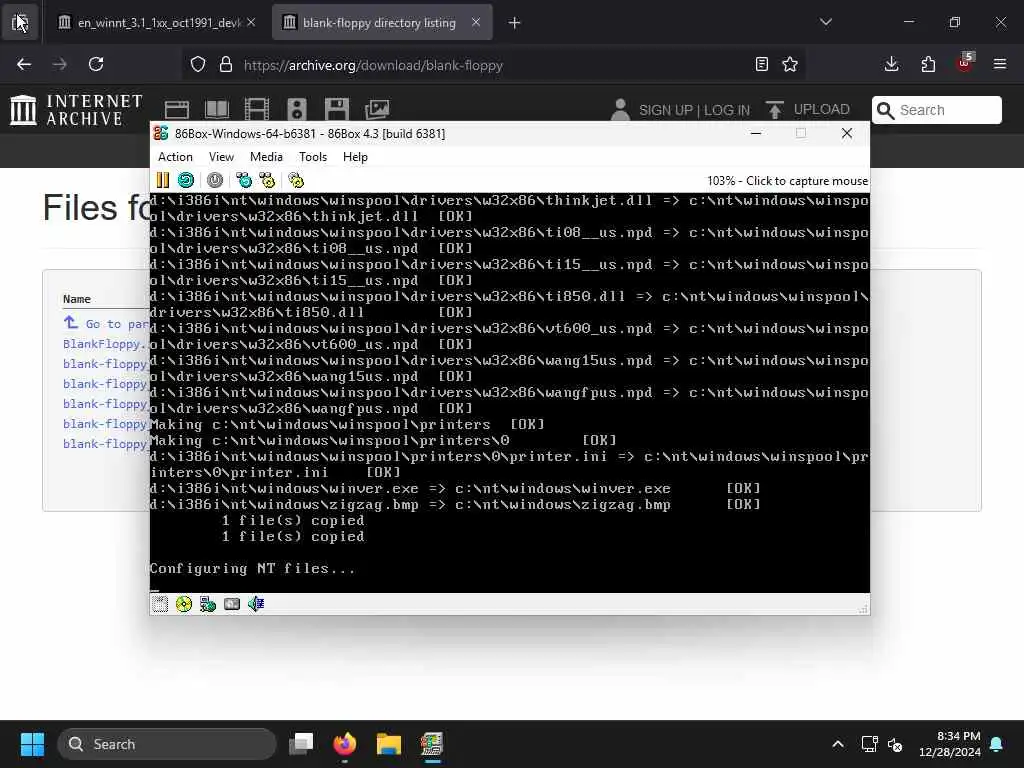Click LOG IN link

click(x=727, y=110)
